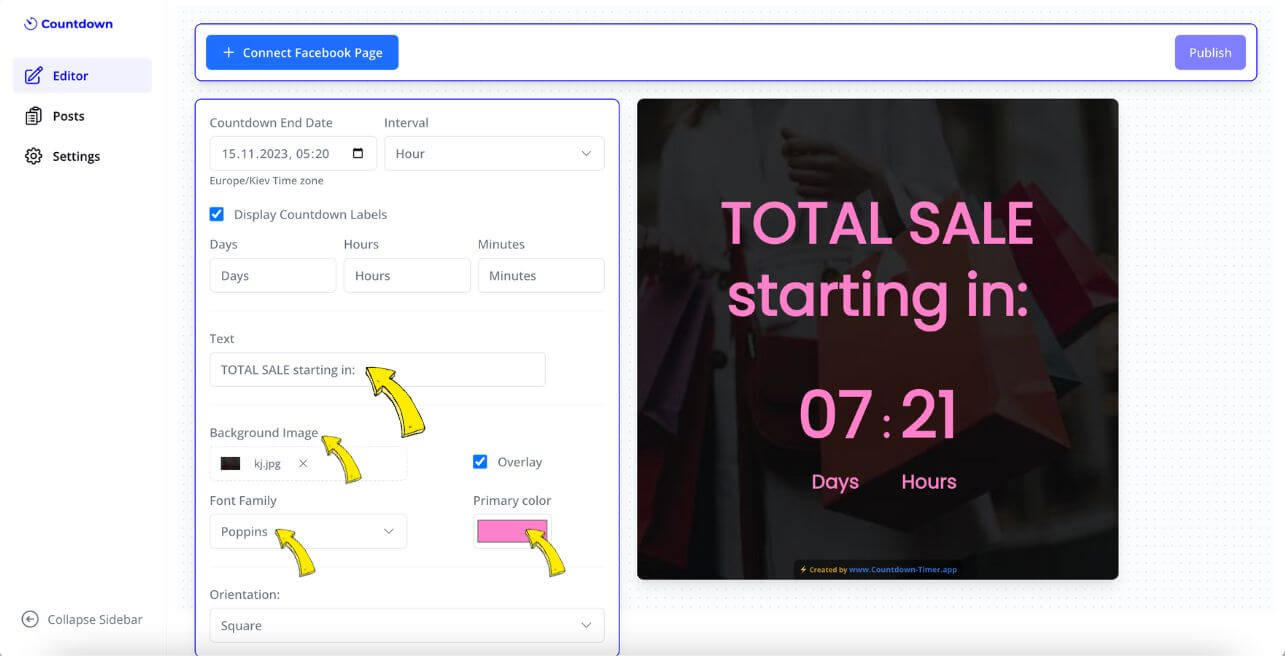Click the Settings gear icon
1285x656 pixels.
coord(33,155)
